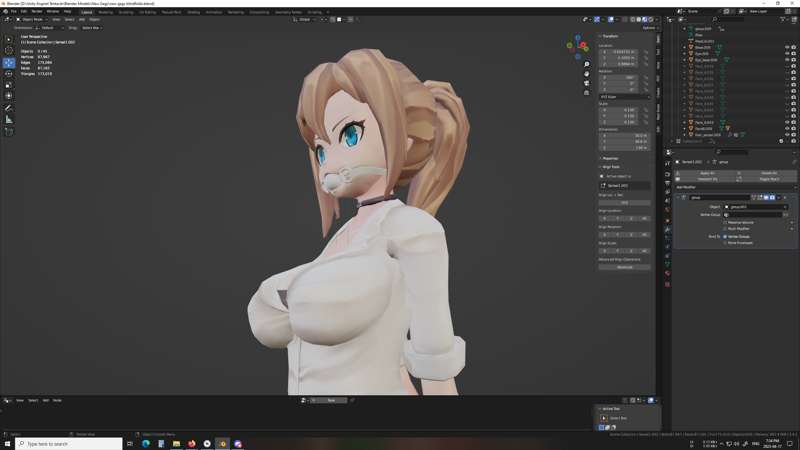Hide Shirt_sleeves object with eye icon
This screenshot has width=800, height=450.
(787, 135)
